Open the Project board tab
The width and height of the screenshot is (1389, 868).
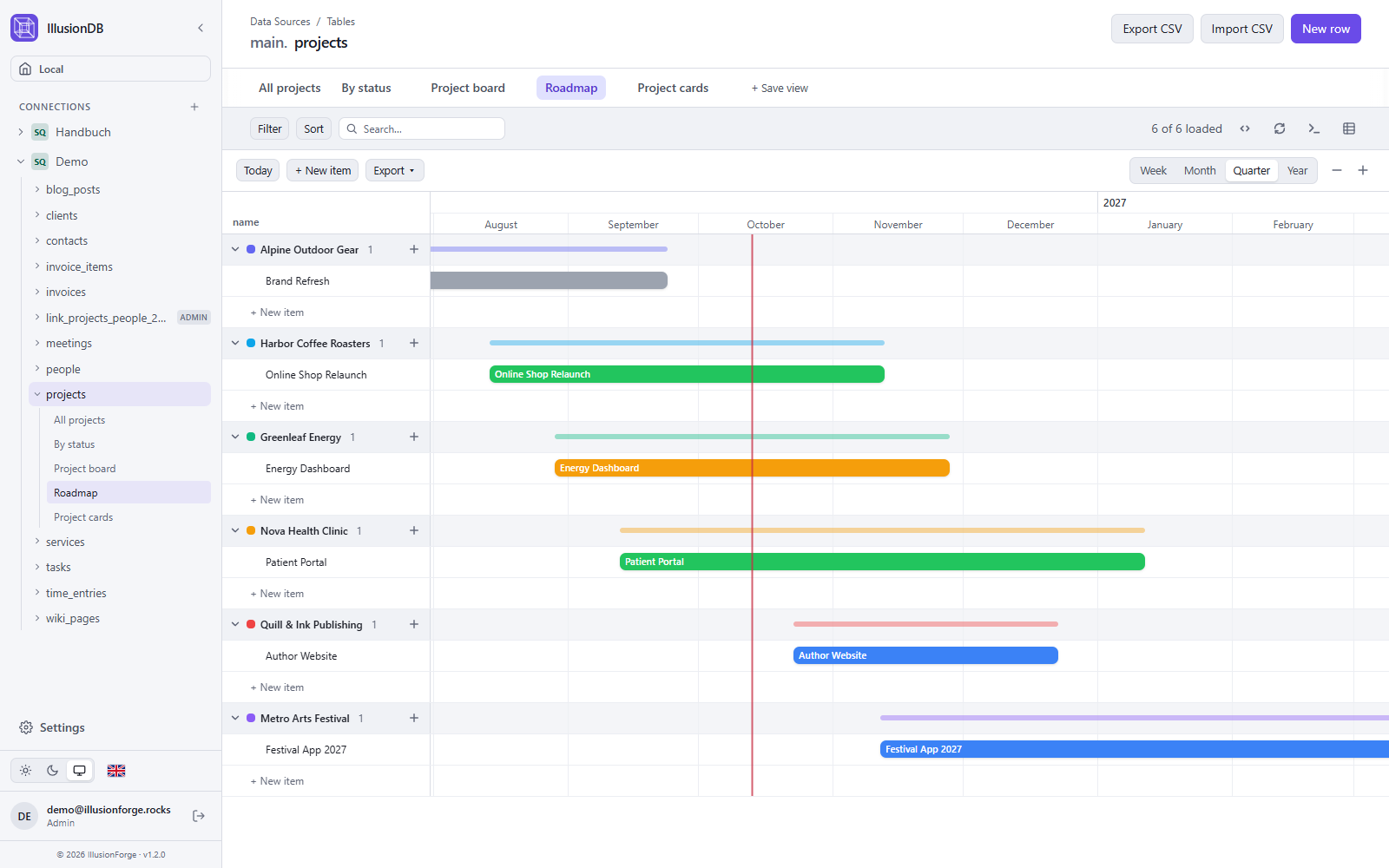click(x=468, y=88)
